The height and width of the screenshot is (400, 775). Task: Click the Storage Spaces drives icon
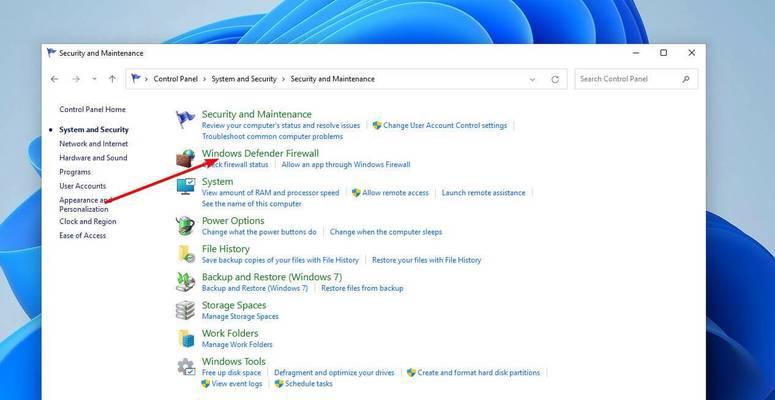(x=185, y=310)
